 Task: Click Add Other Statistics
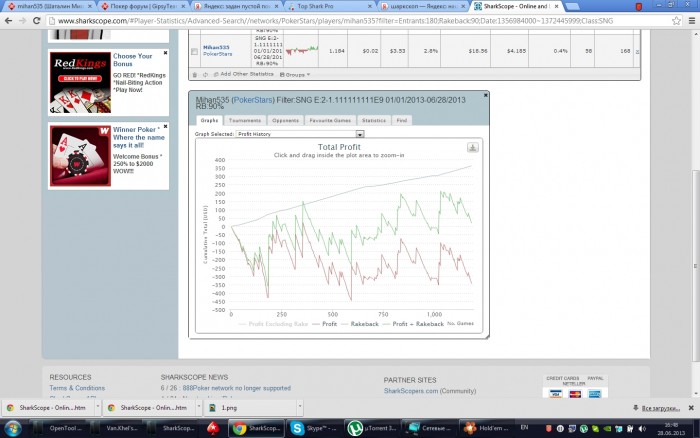(x=243, y=74)
